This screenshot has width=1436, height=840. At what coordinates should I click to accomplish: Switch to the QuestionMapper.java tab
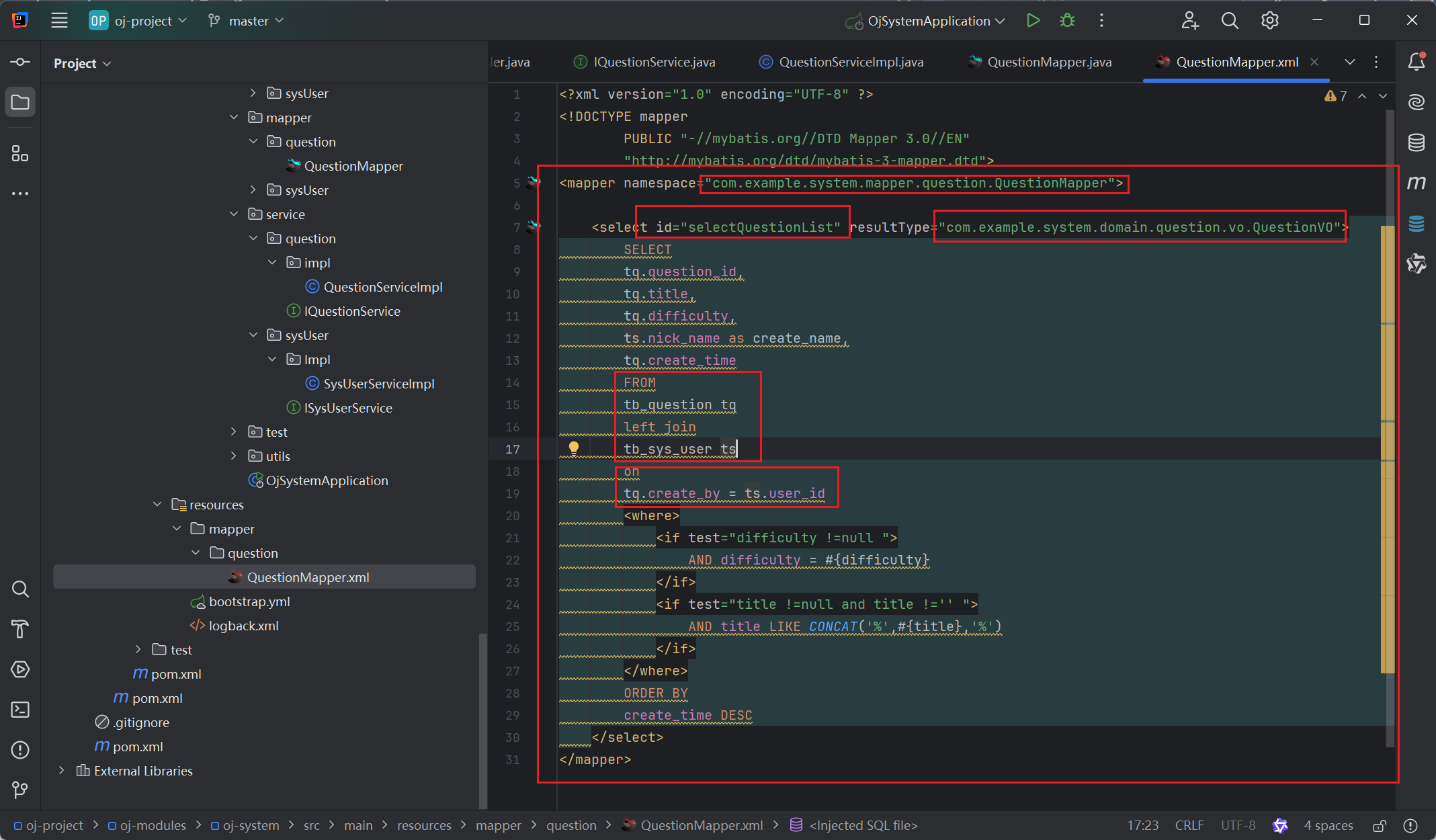tap(1040, 62)
